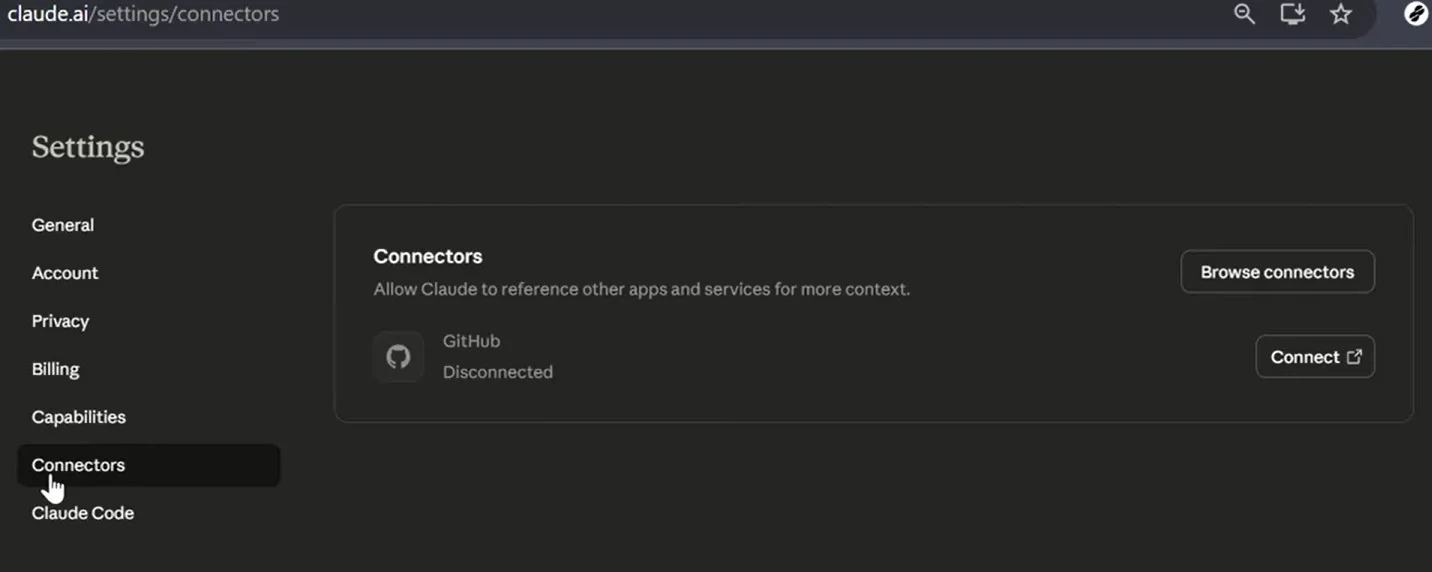Bookmark this page with the star icon
Image resolution: width=1432 pixels, height=572 pixels.
[1341, 14]
